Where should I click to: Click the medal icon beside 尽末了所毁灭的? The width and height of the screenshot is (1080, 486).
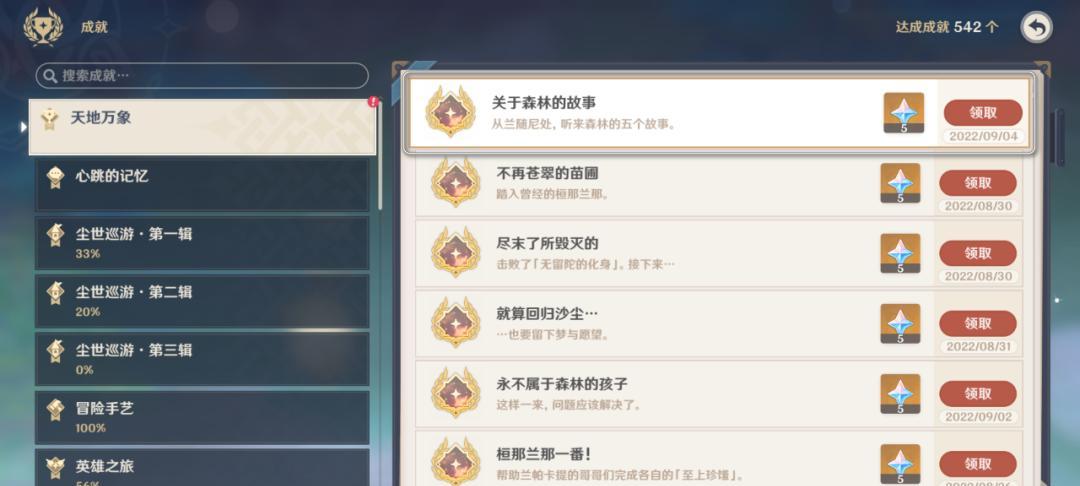455,252
